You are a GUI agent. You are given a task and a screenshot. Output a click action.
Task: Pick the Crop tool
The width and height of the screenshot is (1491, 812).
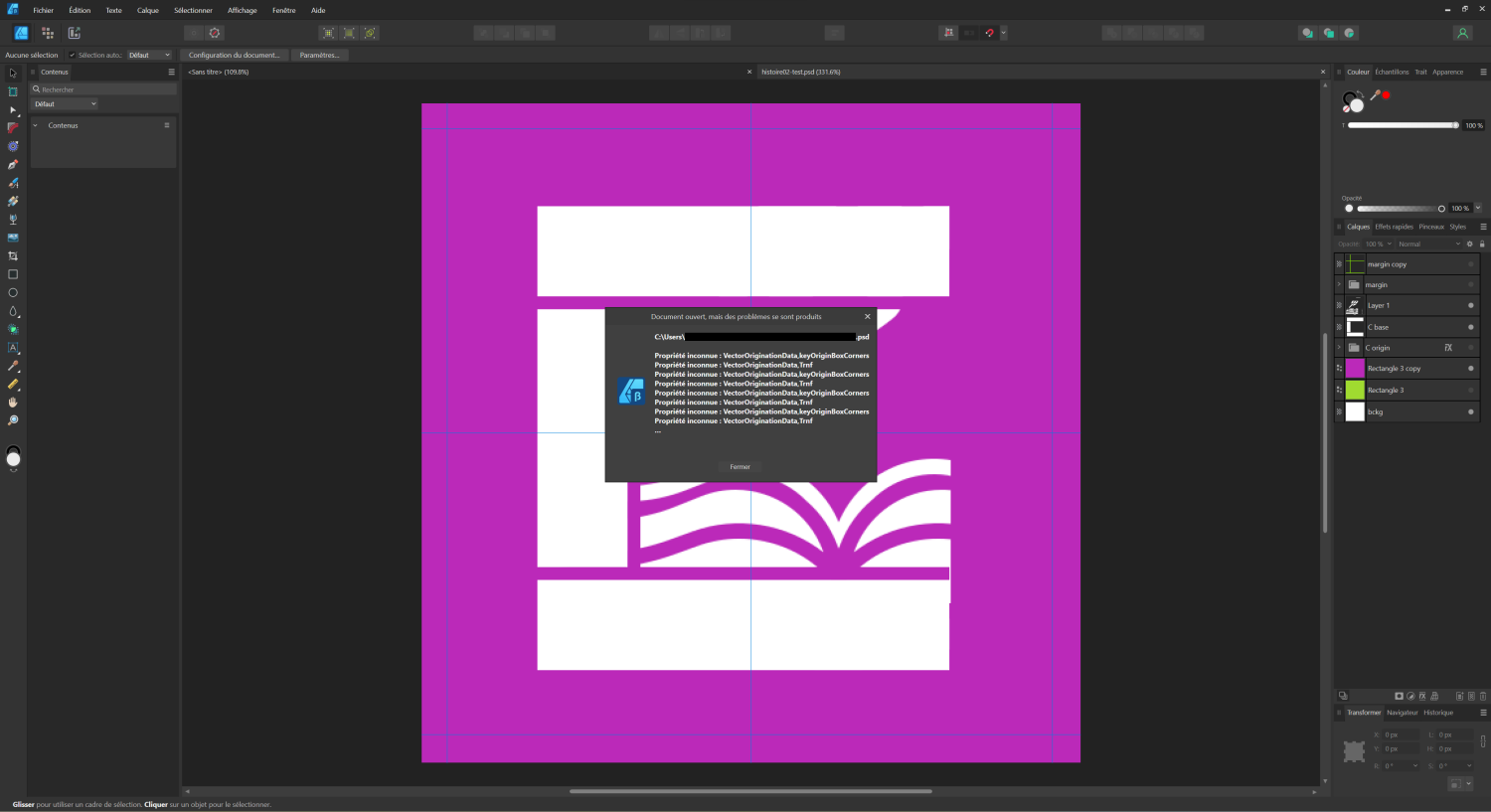point(13,256)
